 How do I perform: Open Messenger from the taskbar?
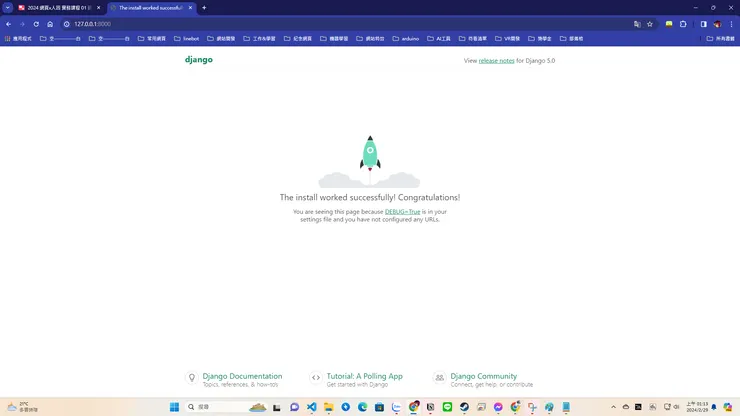[498, 407]
